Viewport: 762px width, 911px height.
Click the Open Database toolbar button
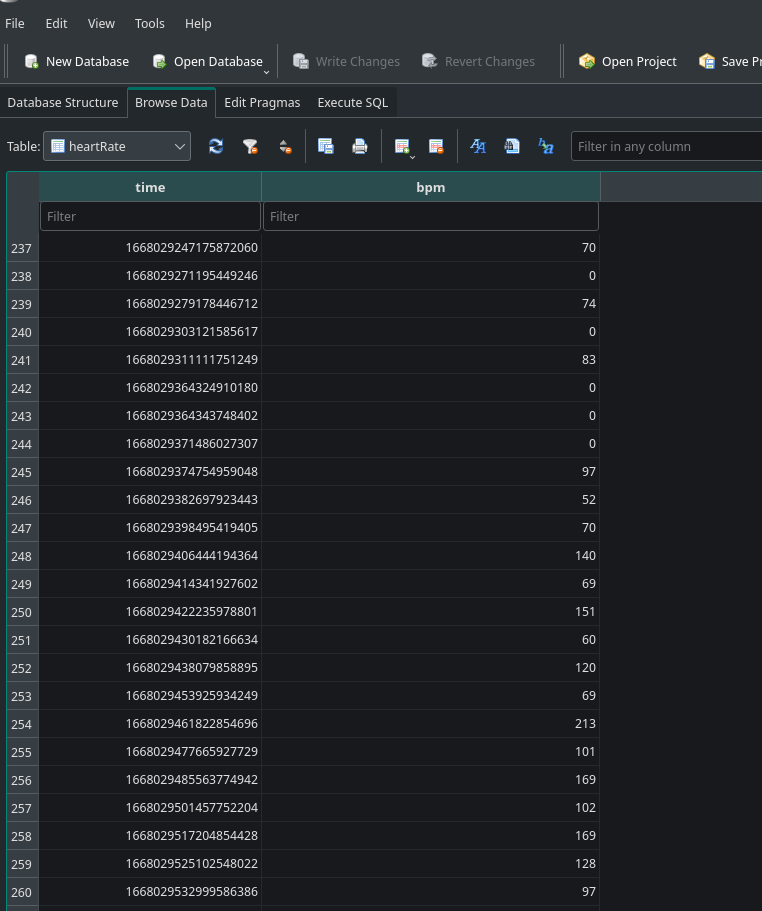[207, 61]
